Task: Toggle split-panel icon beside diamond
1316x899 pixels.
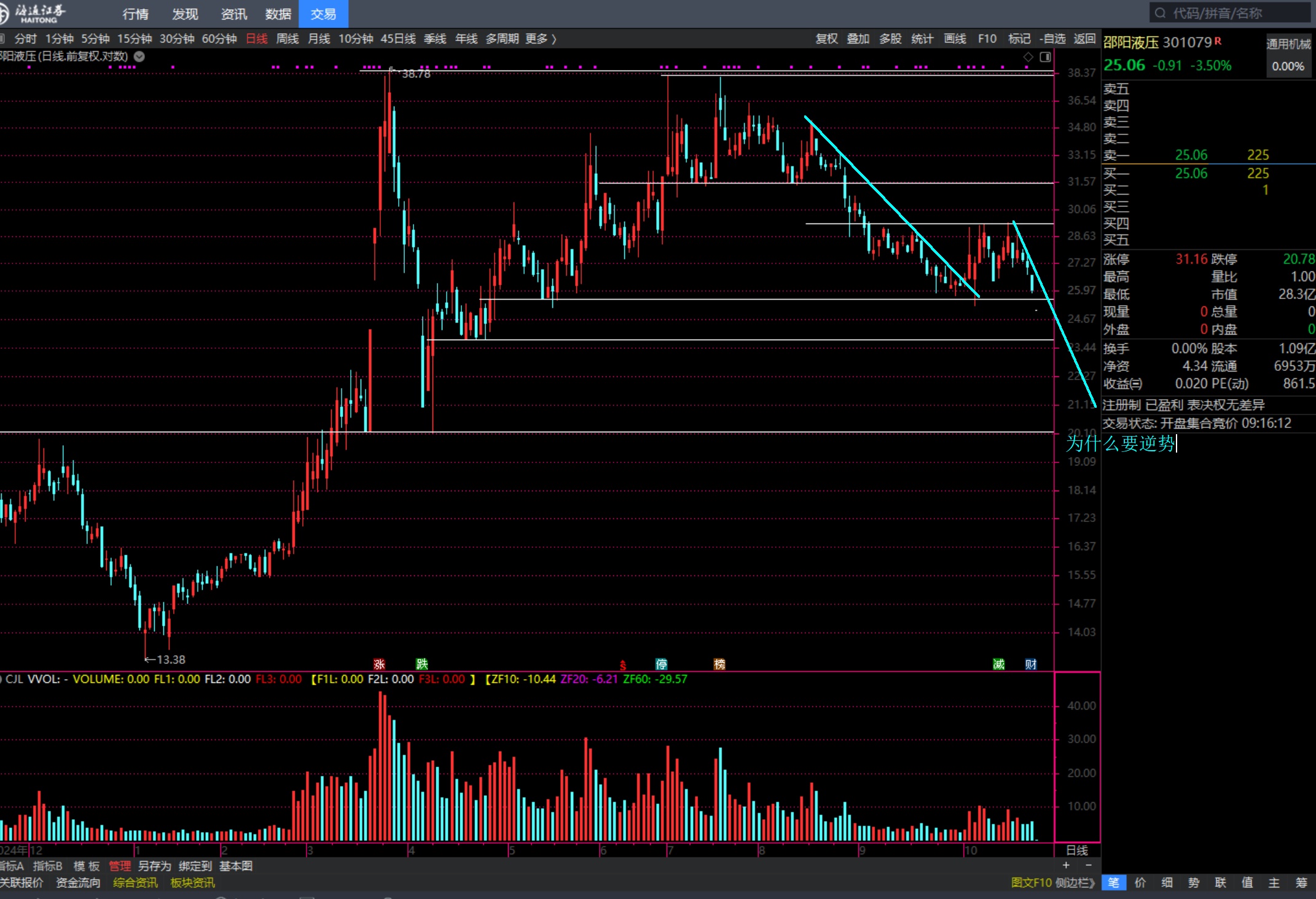Action: click(x=1045, y=57)
